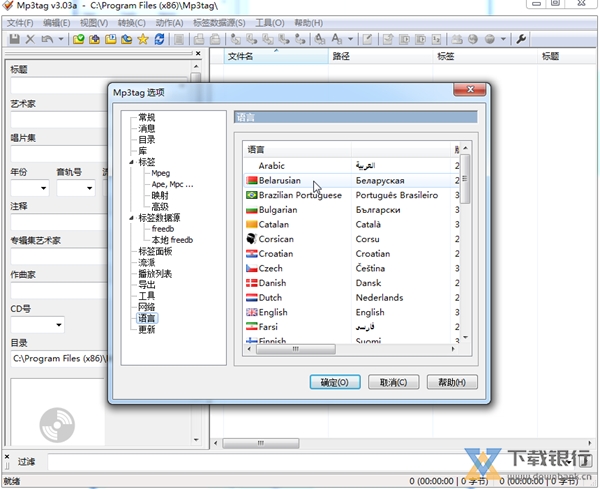
Task: Select the Czech flag icon
Action: 251,268
